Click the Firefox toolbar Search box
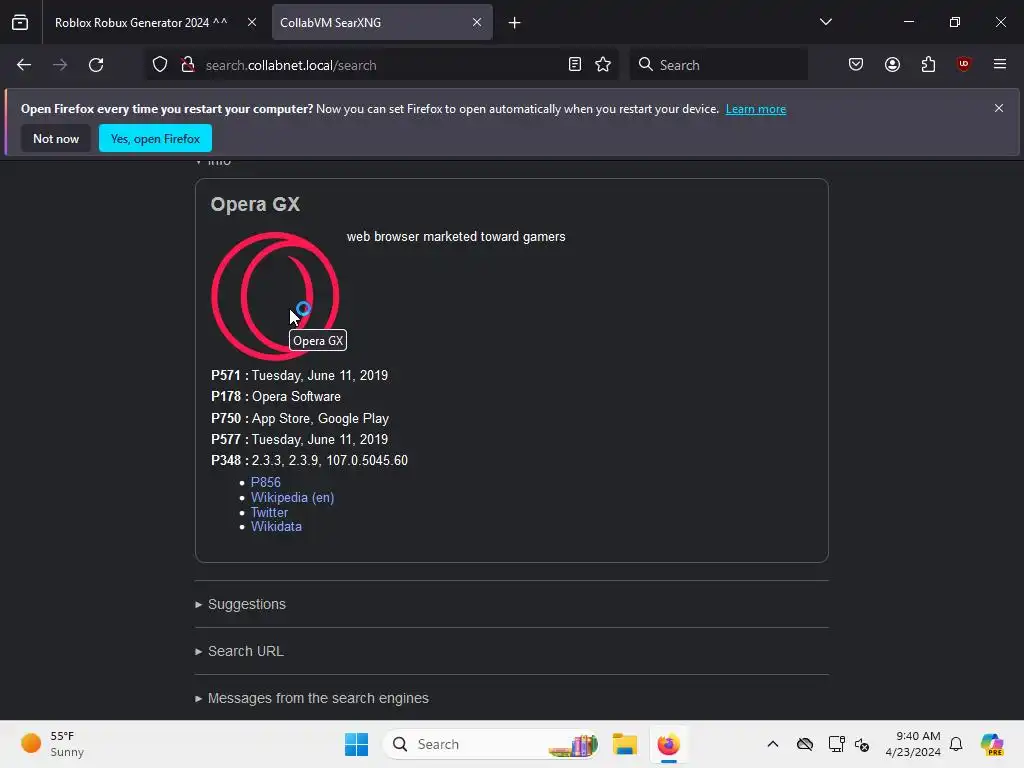Image resolution: width=1024 pixels, height=768 pixels. click(718, 65)
